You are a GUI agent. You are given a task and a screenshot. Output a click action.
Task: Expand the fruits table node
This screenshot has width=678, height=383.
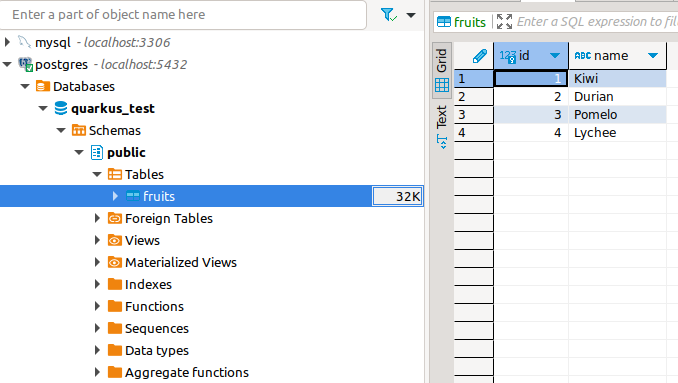pos(115,196)
